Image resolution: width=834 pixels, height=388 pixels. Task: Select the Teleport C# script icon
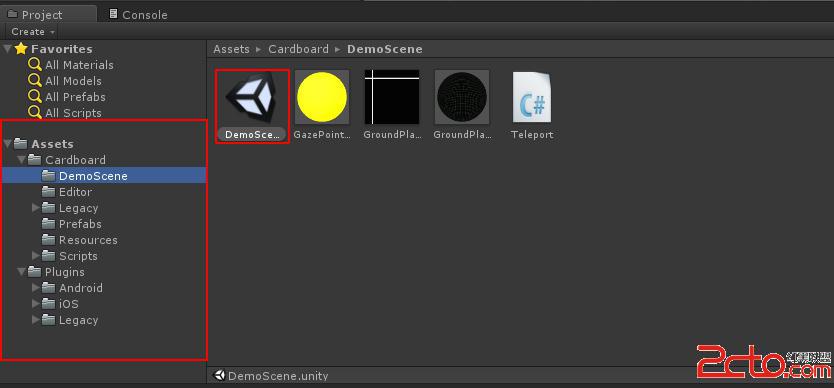[x=532, y=97]
